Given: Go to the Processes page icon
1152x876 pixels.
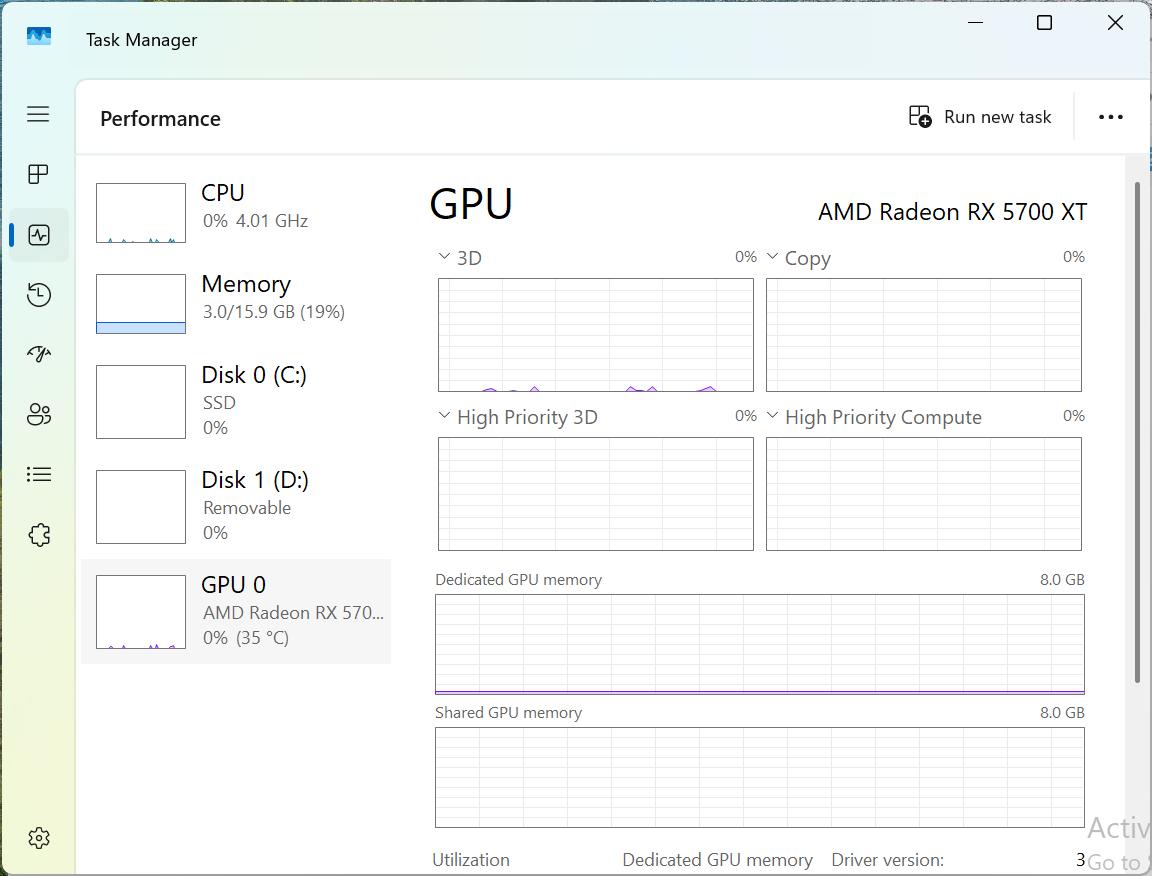Looking at the screenshot, I should (38, 175).
